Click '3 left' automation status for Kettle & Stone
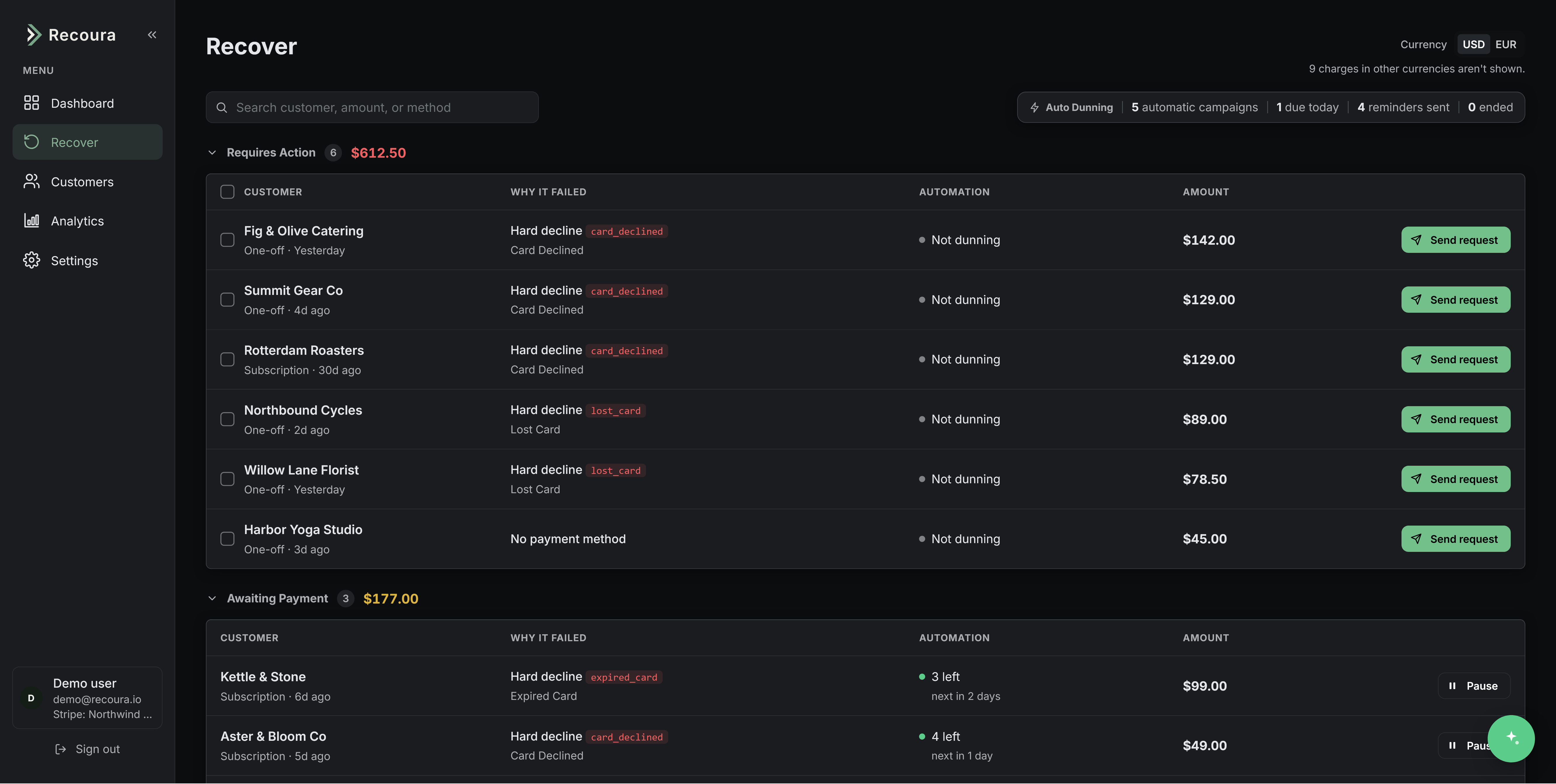This screenshot has height=784, width=1556. 945,677
